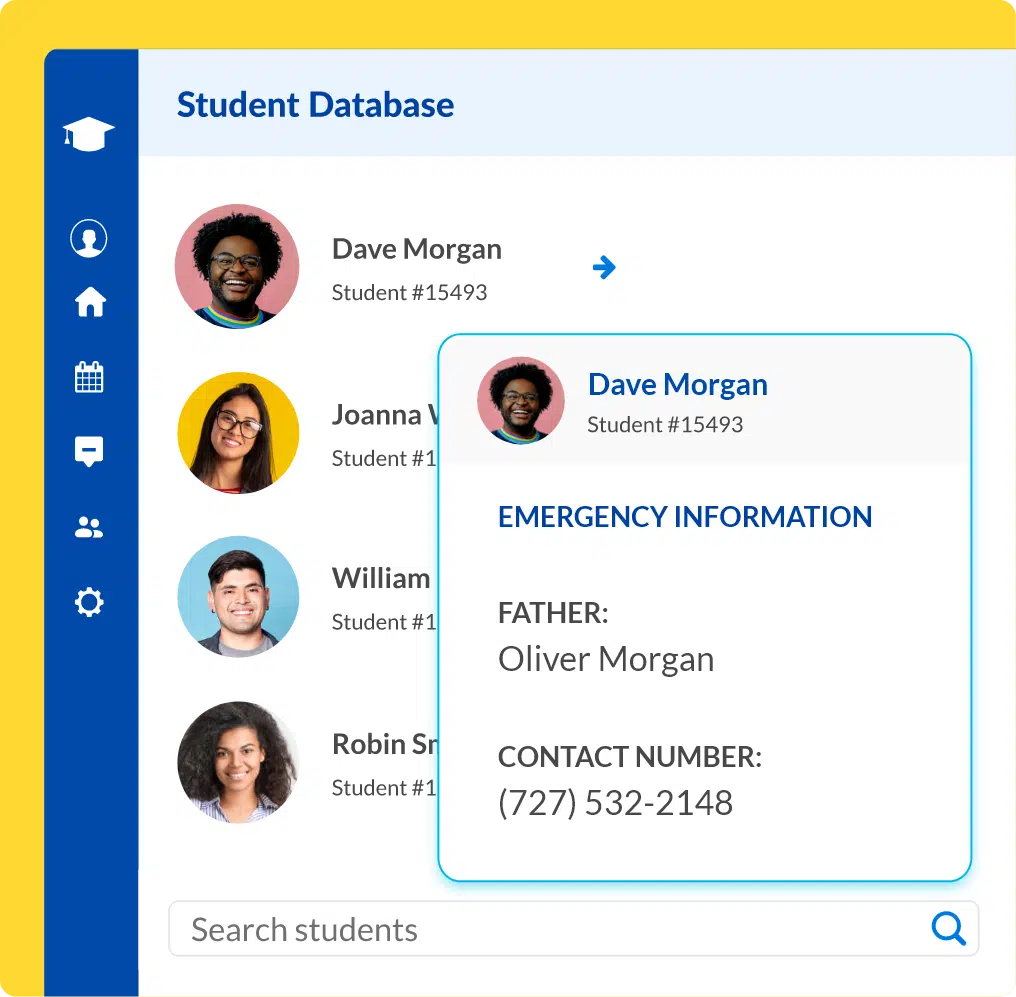Click the graduation cap logo icon

[x=89, y=134]
